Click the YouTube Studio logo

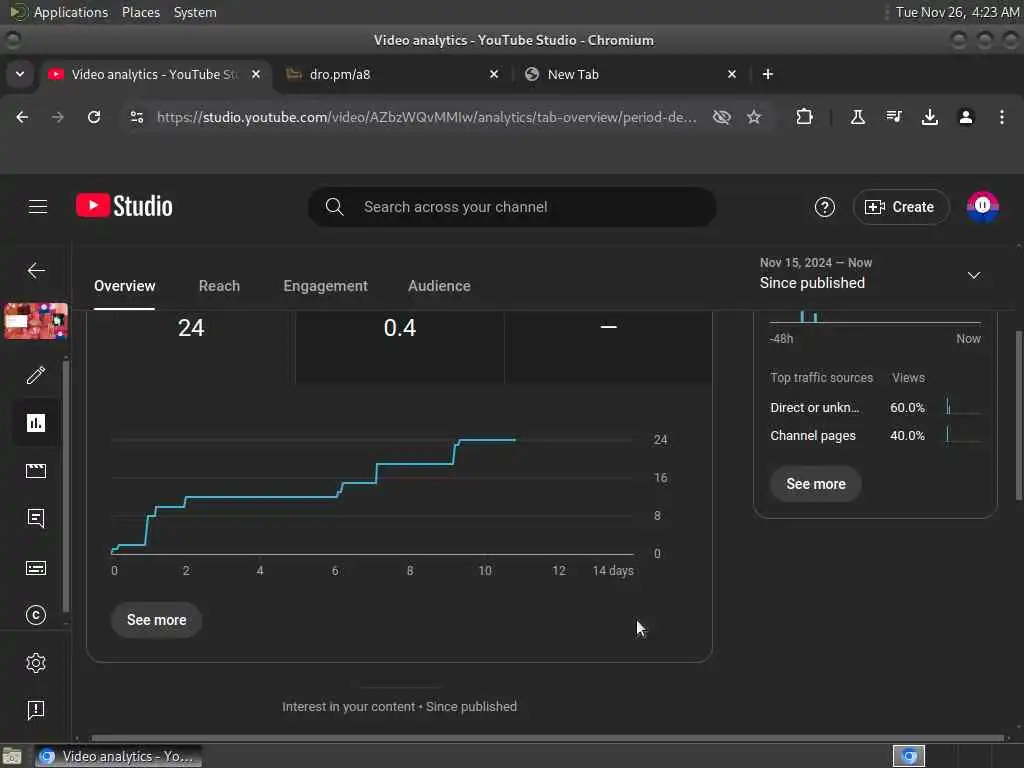tap(124, 206)
